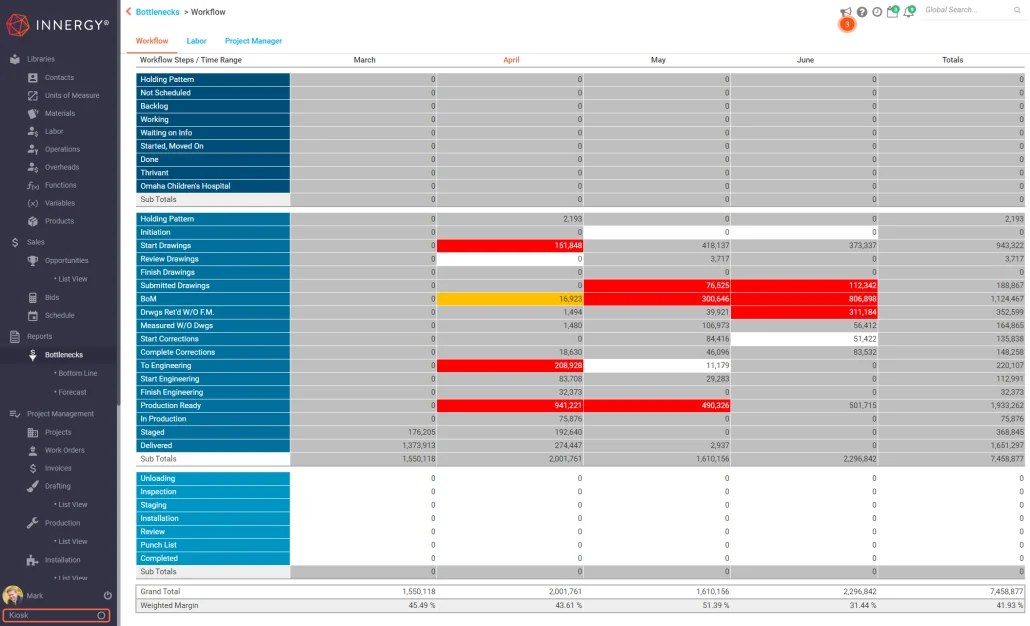This screenshot has width=1030, height=626.
Task: Click the Omaha Children's Hospital row
Action: tap(213, 186)
